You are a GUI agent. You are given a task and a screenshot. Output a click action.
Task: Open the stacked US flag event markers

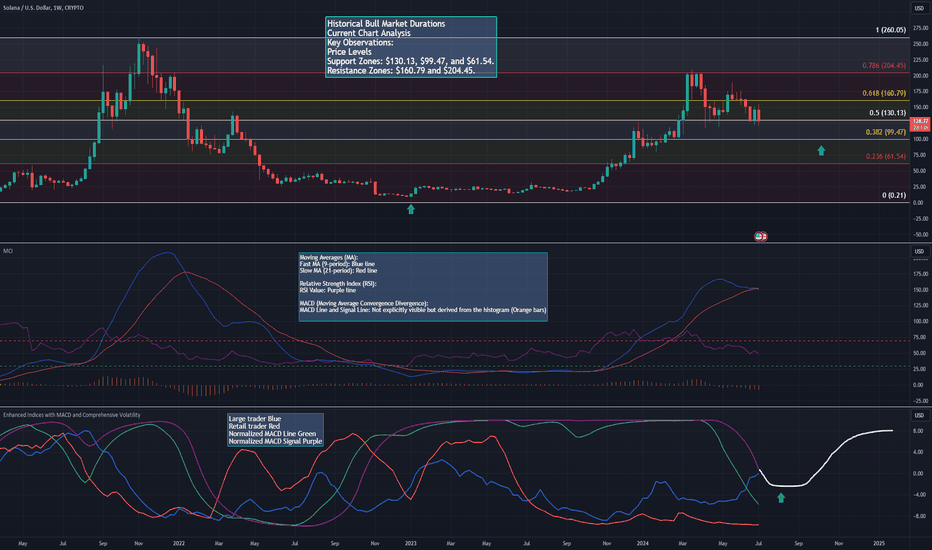click(x=761, y=236)
